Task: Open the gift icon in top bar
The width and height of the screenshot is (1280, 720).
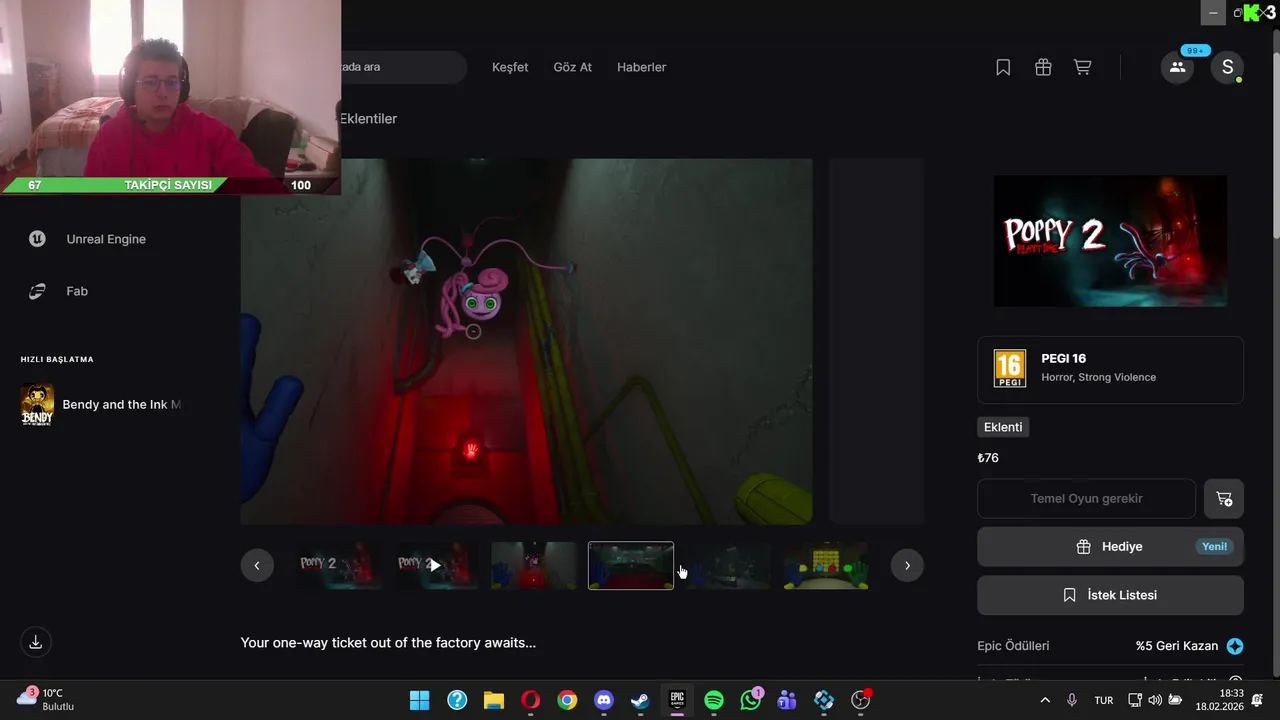Action: click(1043, 67)
